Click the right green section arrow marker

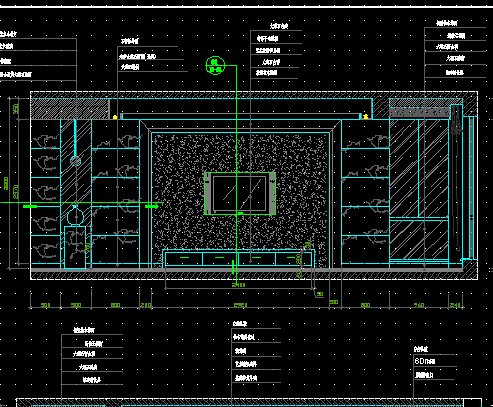152,207
